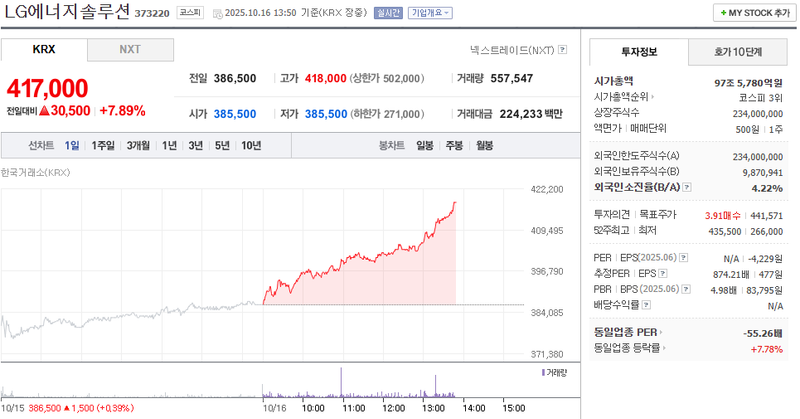800x419 pixels.
Task: Switch to the NXT tab
Action: pyautogui.click(x=130, y=49)
